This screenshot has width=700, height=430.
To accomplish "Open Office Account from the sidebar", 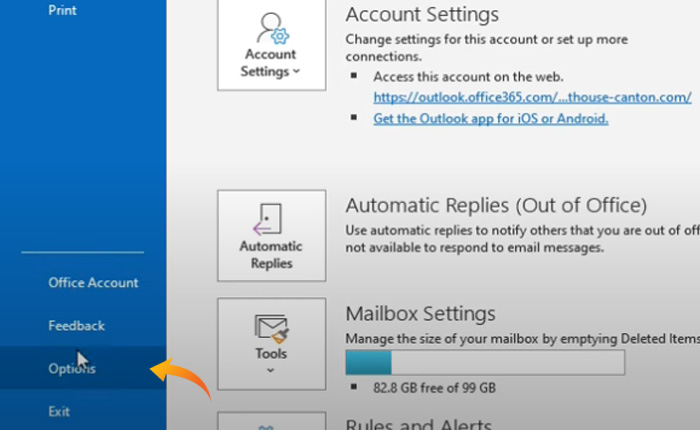I will coord(93,283).
